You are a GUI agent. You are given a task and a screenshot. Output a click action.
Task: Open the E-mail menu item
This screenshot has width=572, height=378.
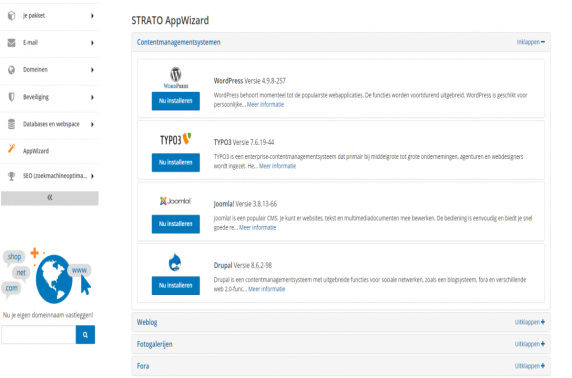pos(50,43)
